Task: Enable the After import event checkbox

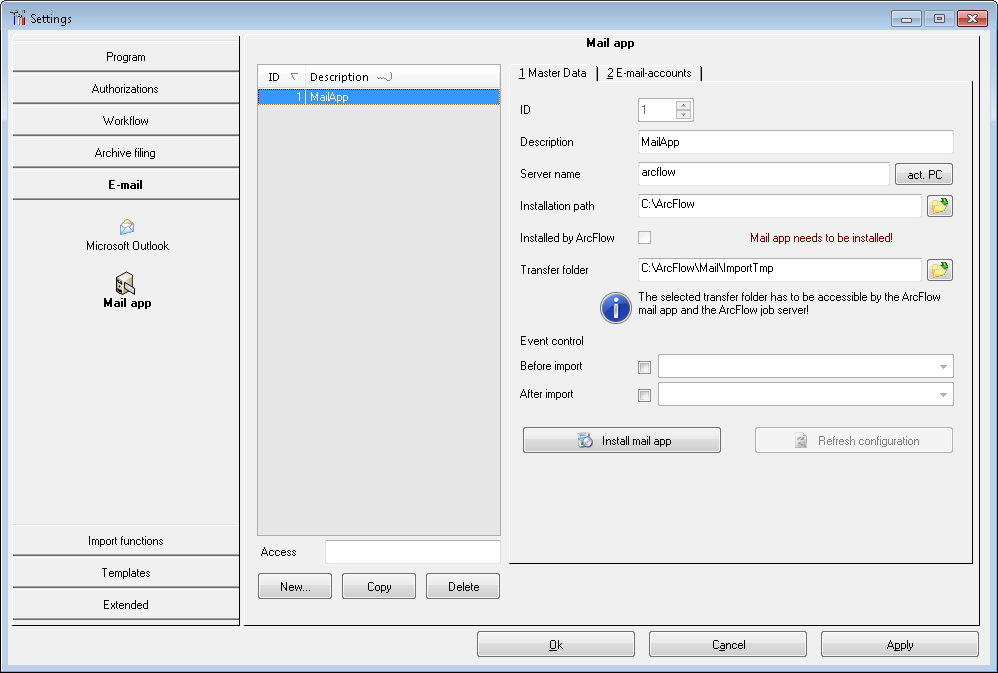Action: [644, 395]
